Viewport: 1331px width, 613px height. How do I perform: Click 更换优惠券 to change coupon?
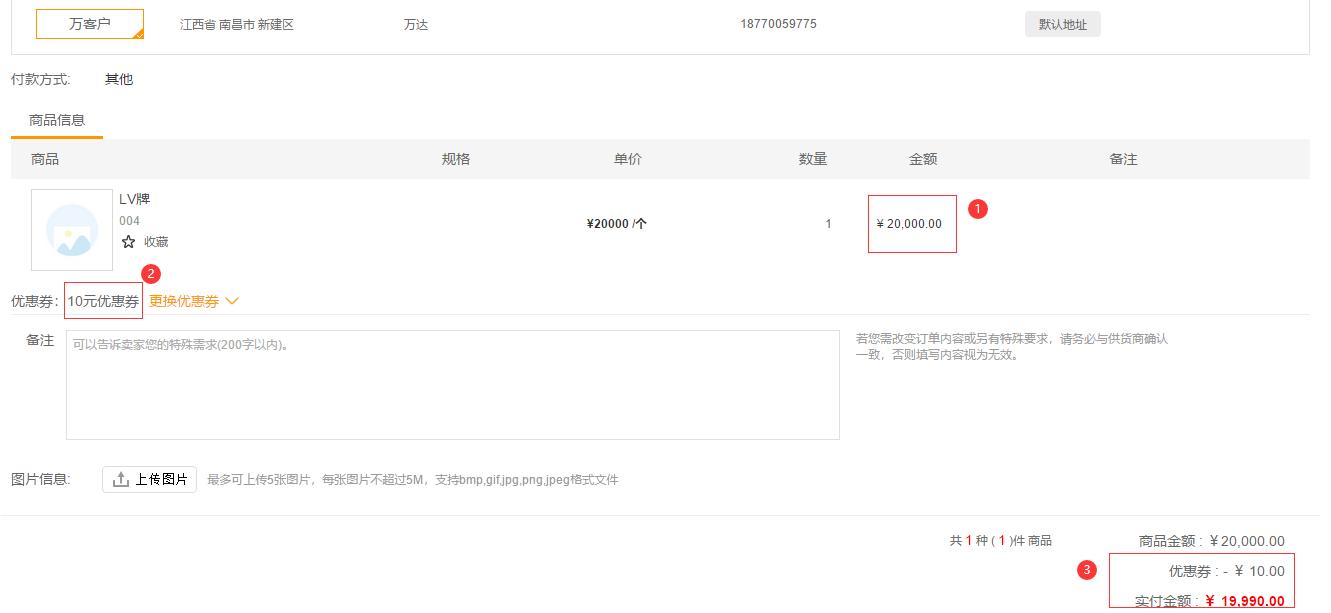point(184,300)
